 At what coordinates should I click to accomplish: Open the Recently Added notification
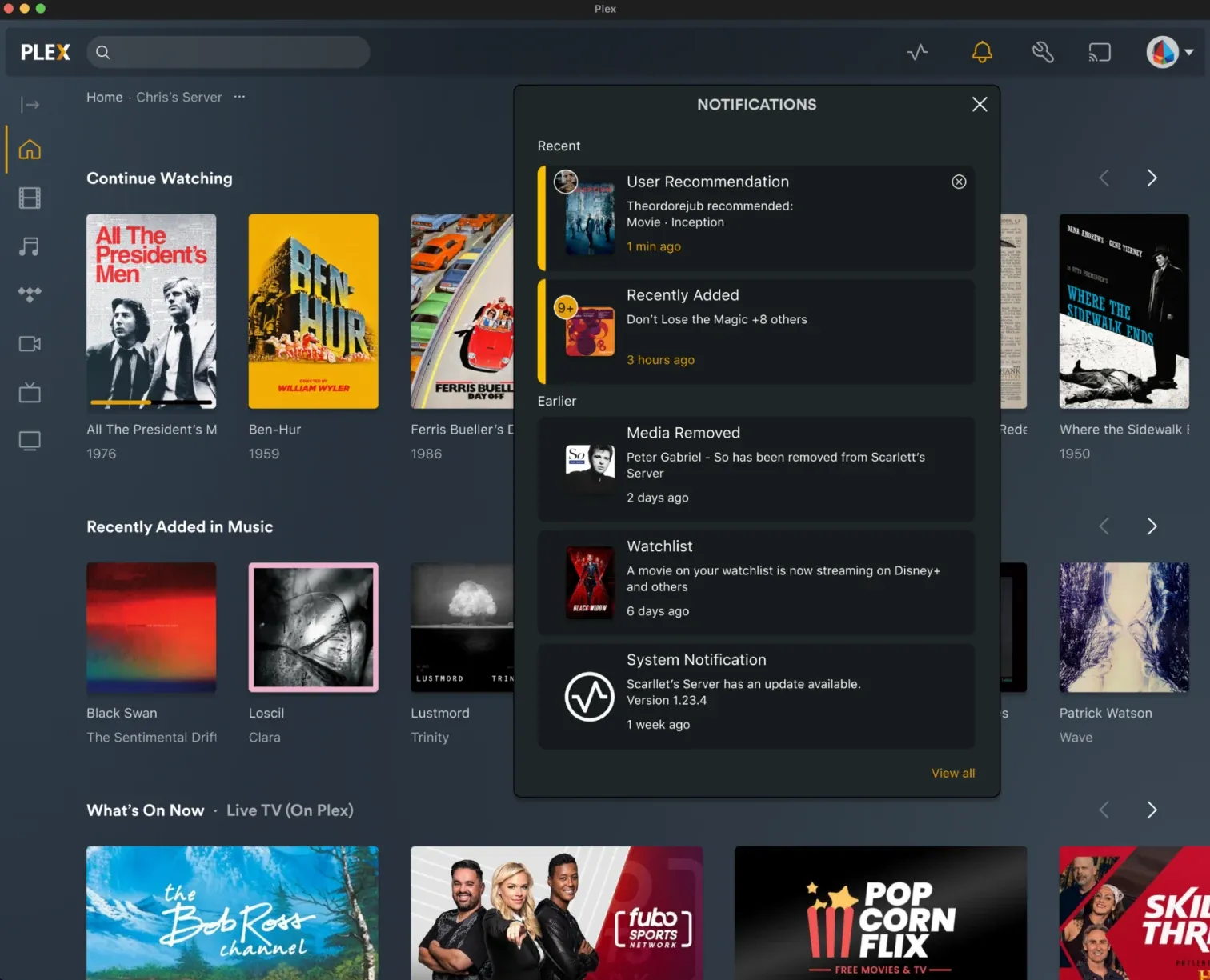point(756,332)
